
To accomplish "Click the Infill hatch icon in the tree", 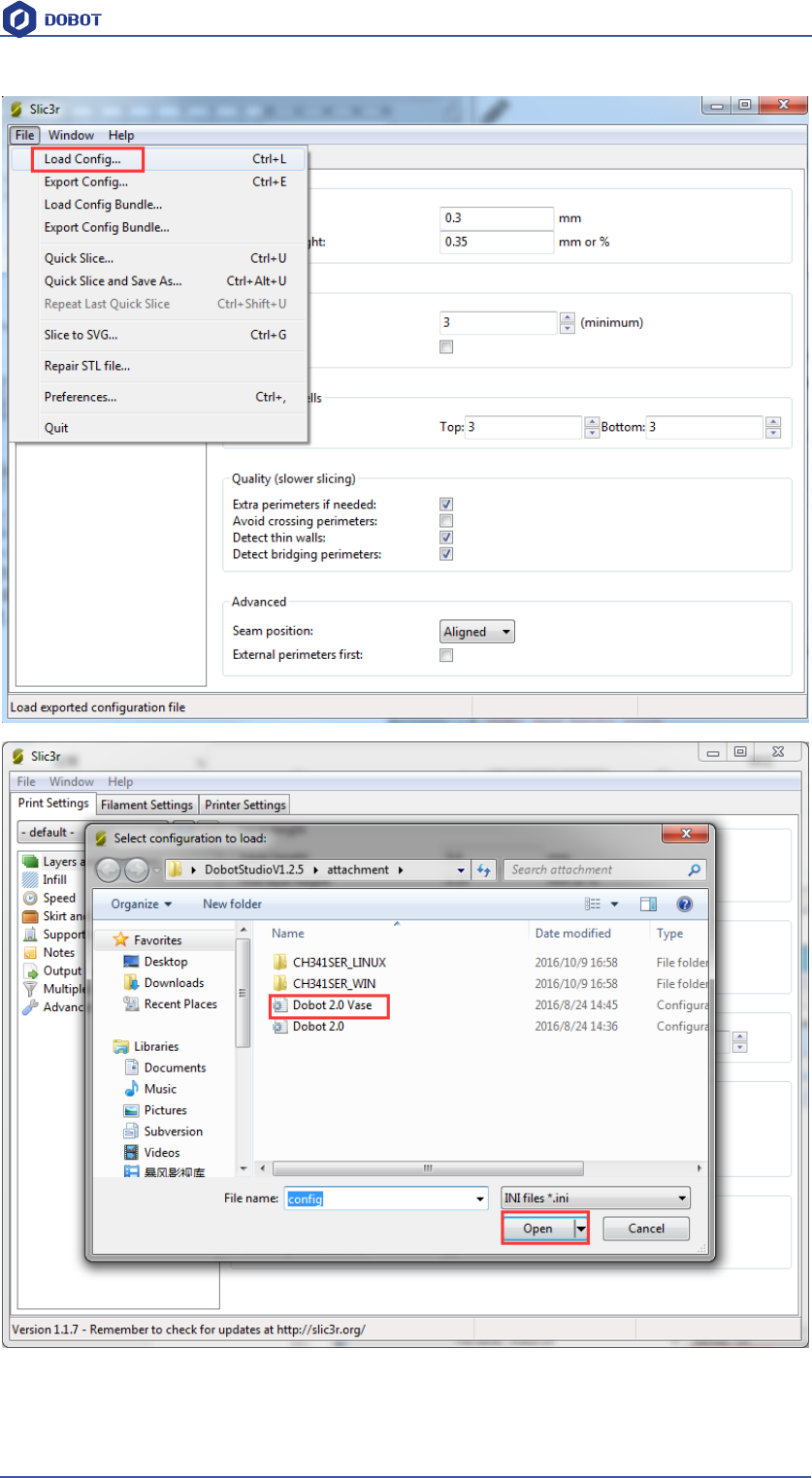I will point(29,879).
